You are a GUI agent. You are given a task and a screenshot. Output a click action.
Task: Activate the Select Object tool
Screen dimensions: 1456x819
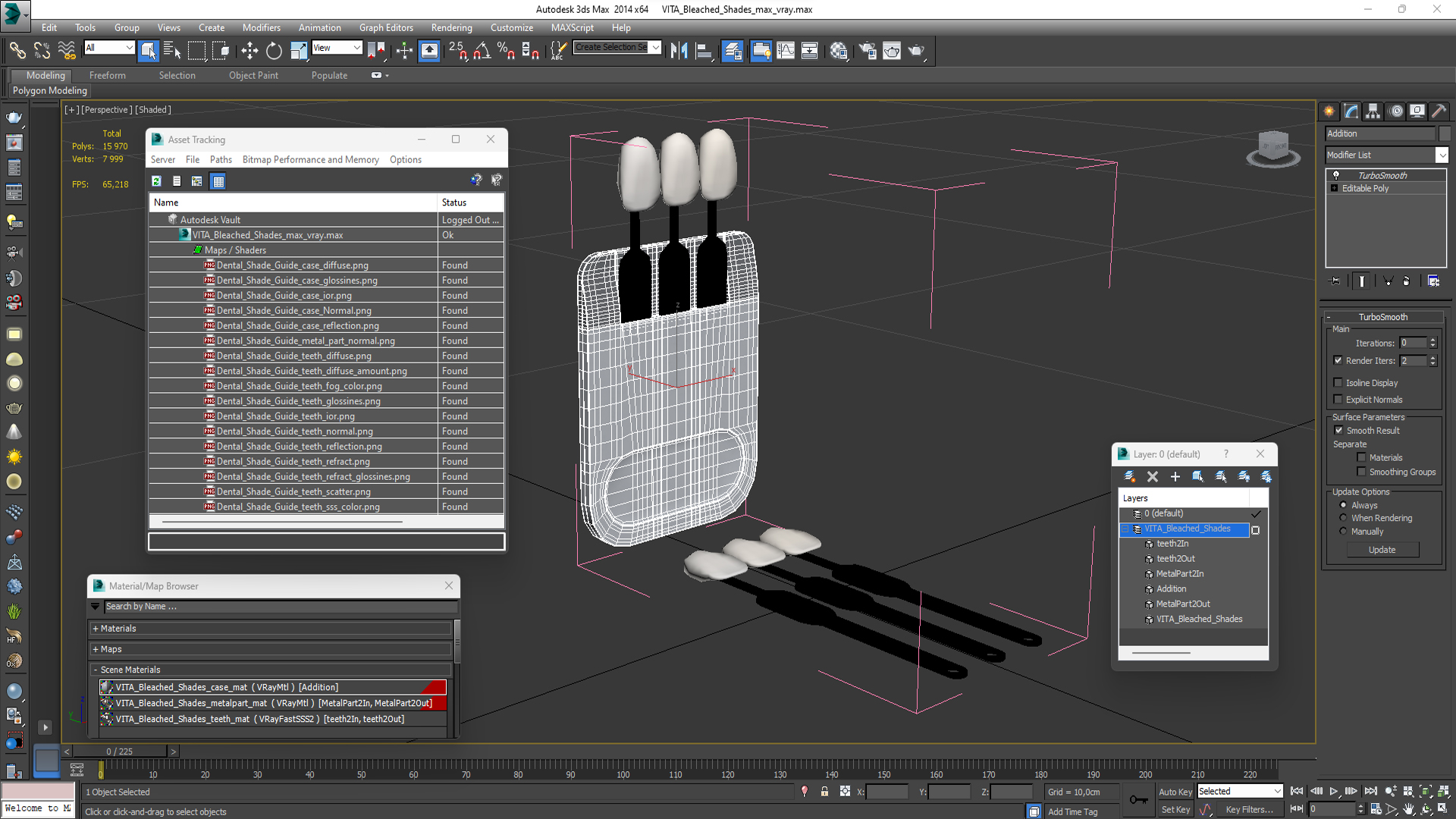149,51
